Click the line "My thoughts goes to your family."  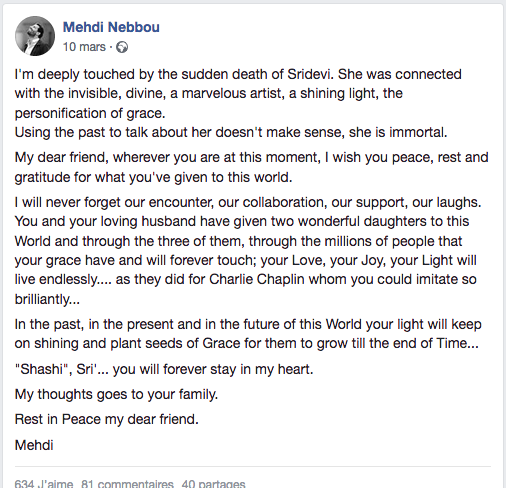click(x=116, y=394)
